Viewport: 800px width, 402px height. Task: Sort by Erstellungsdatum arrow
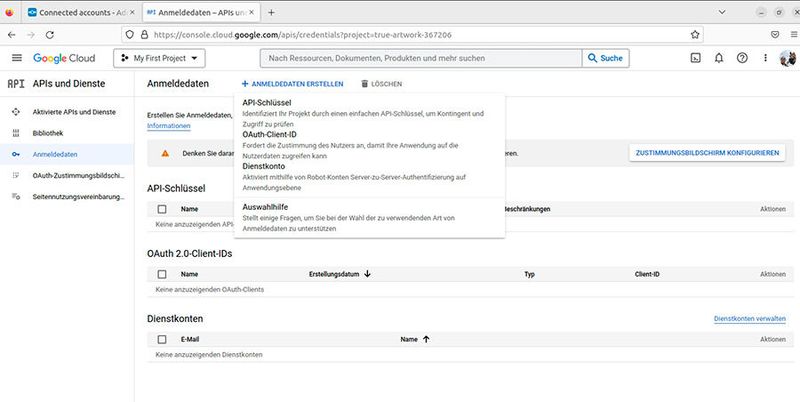(367, 274)
